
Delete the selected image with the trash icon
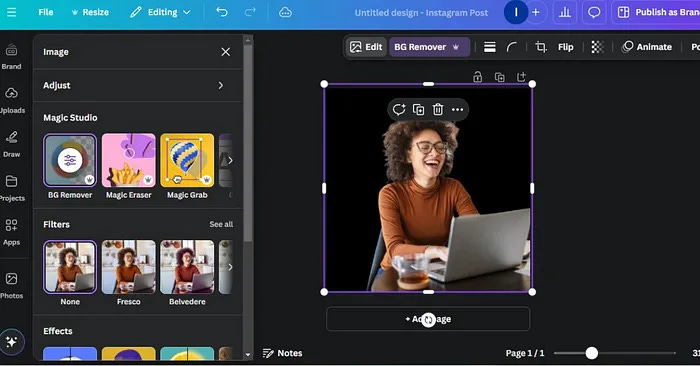click(x=438, y=109)
